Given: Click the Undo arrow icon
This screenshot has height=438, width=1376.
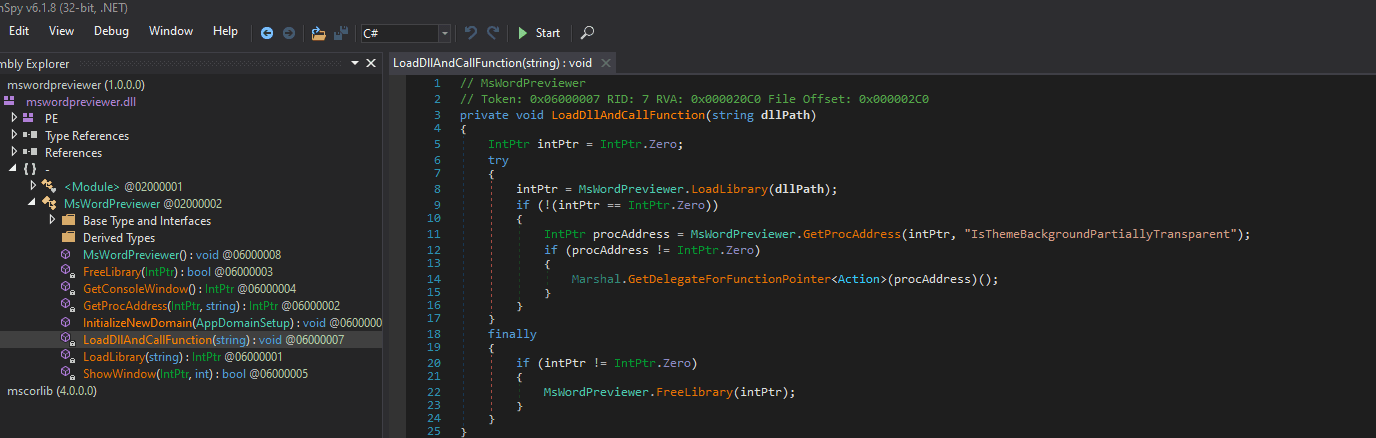Looking at the screenshot, I should (x=472, y=33).
